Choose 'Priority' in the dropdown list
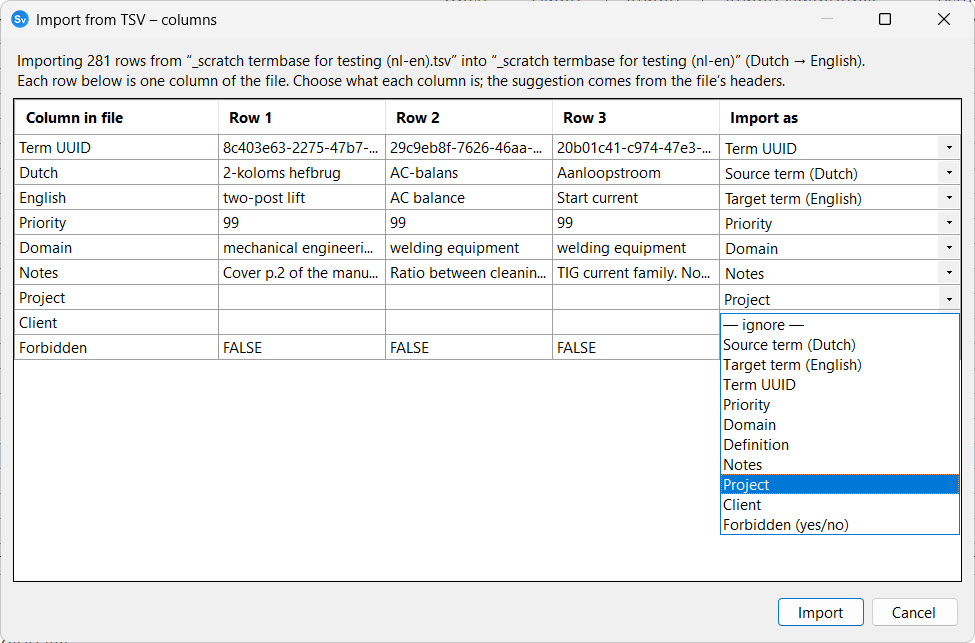975x643 pixels. coord(839,404)
